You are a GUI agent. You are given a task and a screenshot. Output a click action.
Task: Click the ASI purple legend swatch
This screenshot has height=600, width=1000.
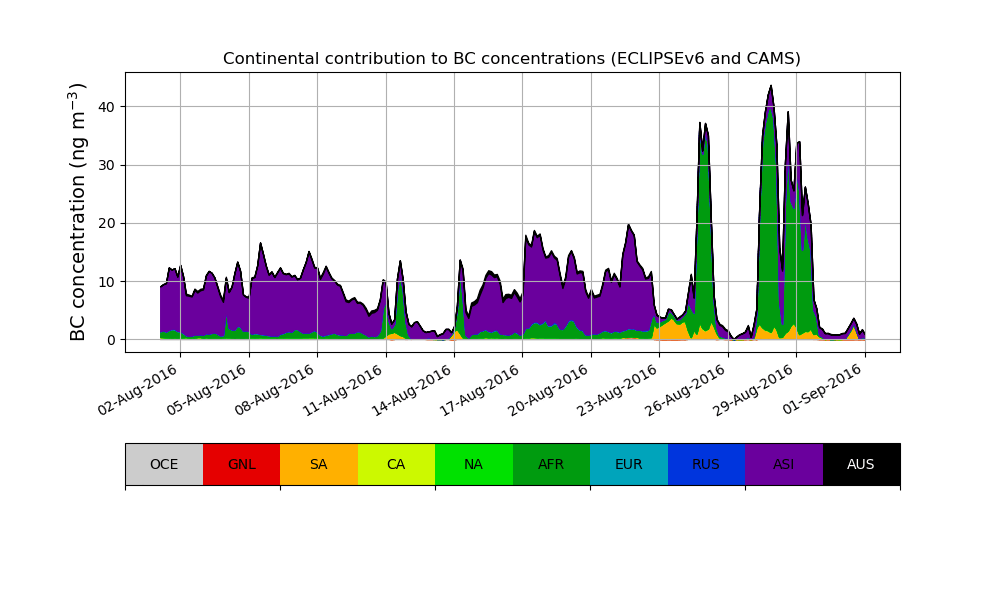click(784, 464)
